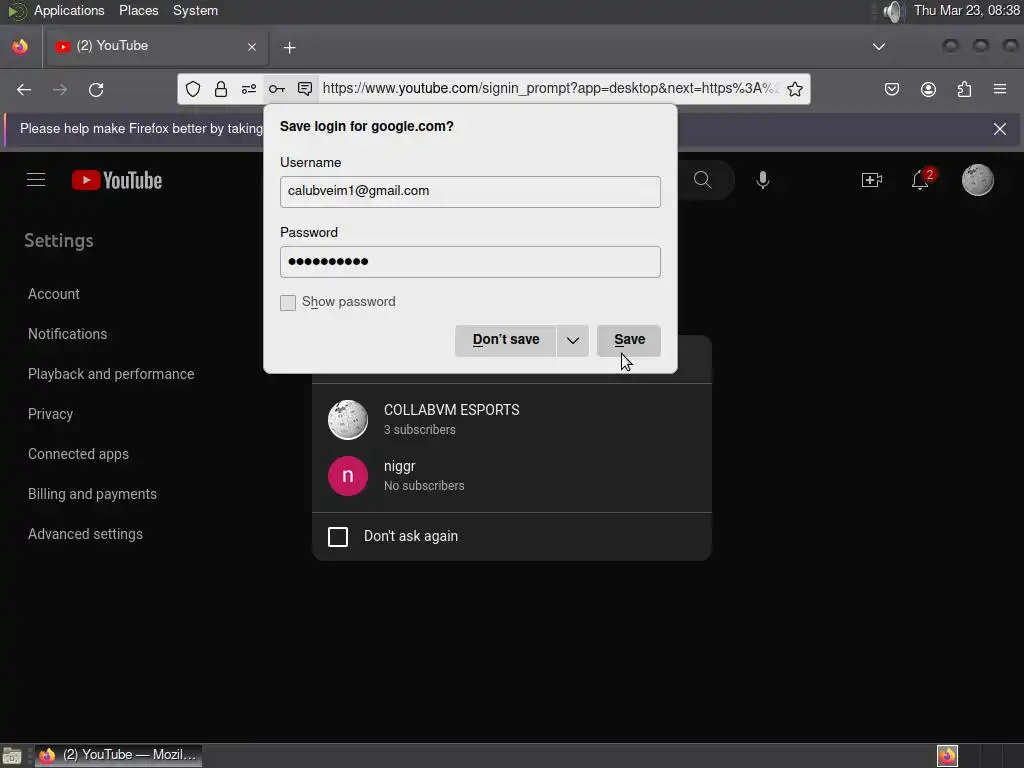The image size is (1024, 768).
Task: Select the (2) YouTube browser tab
Action: (x=155, y=46)
